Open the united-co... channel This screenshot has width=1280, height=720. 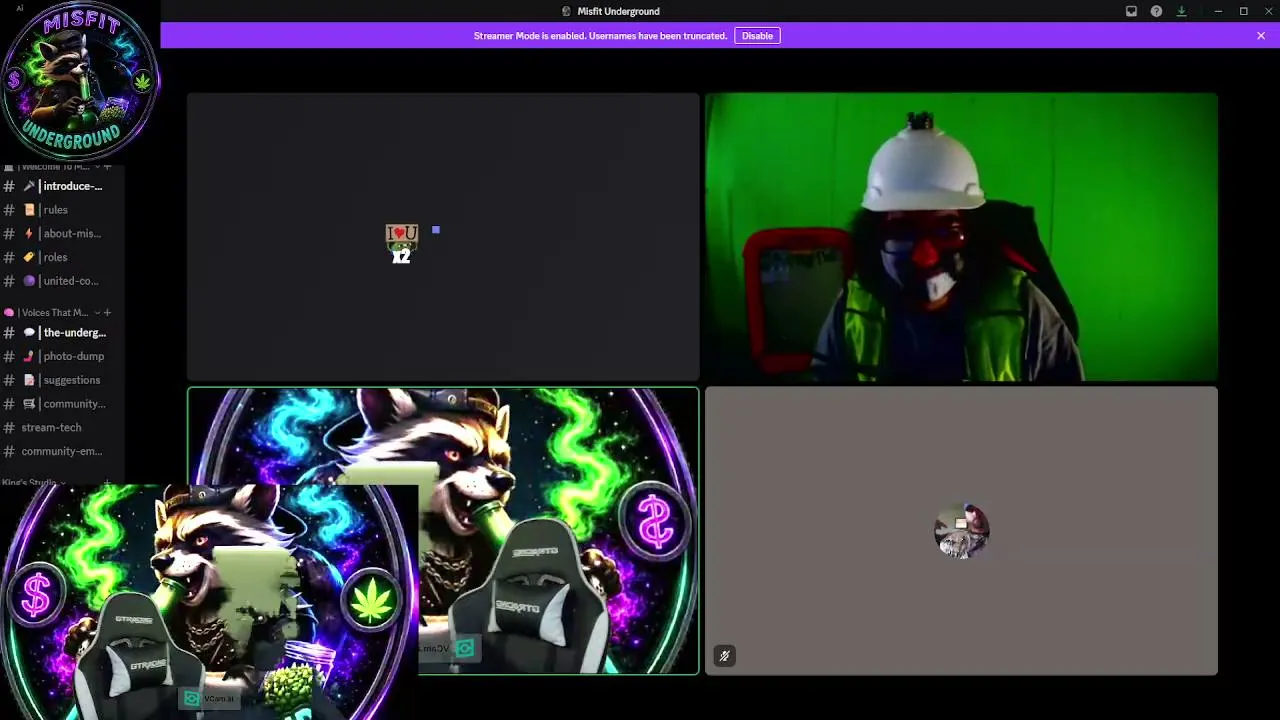62,281
